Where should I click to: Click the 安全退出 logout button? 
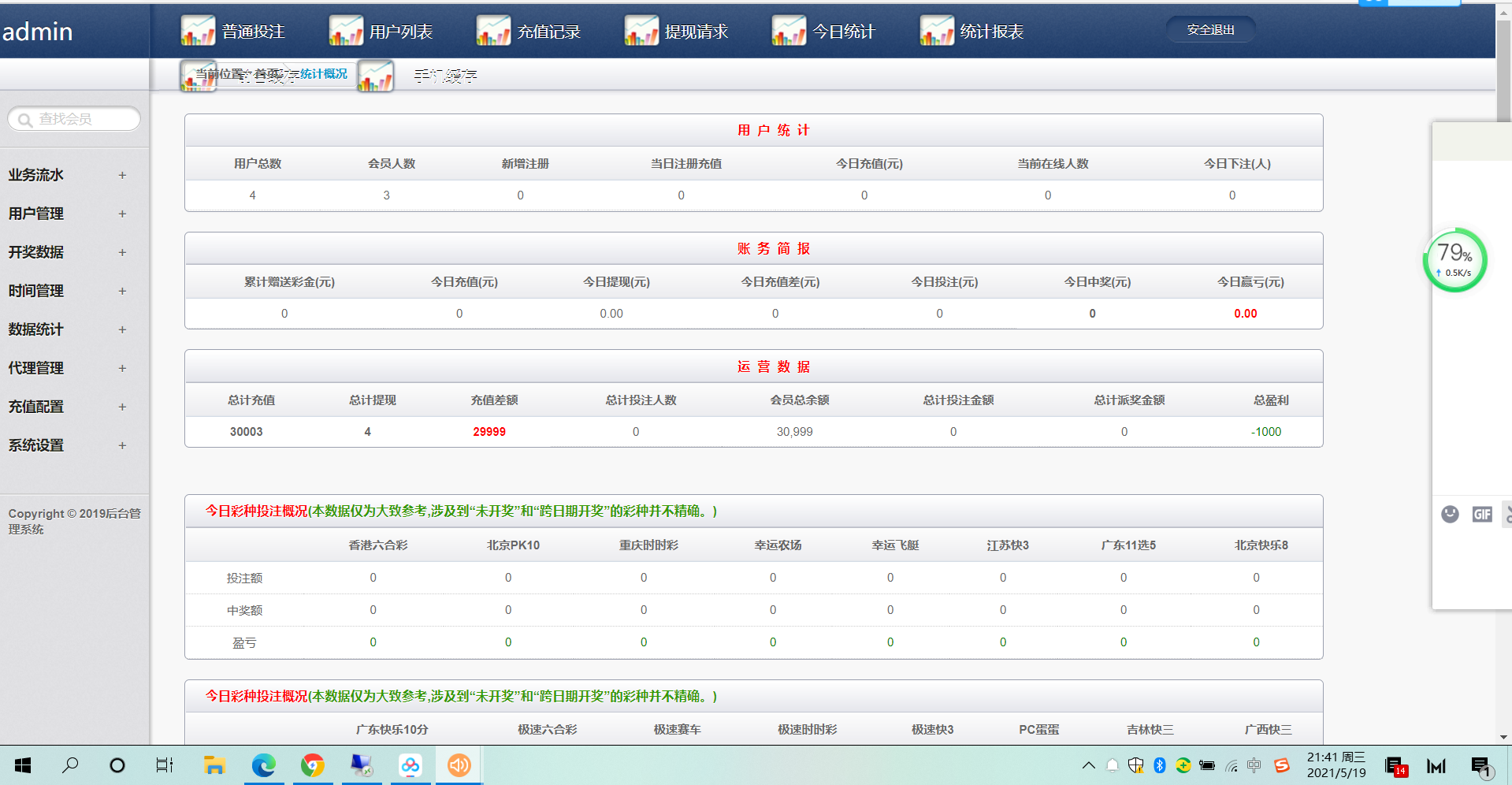1210,30
